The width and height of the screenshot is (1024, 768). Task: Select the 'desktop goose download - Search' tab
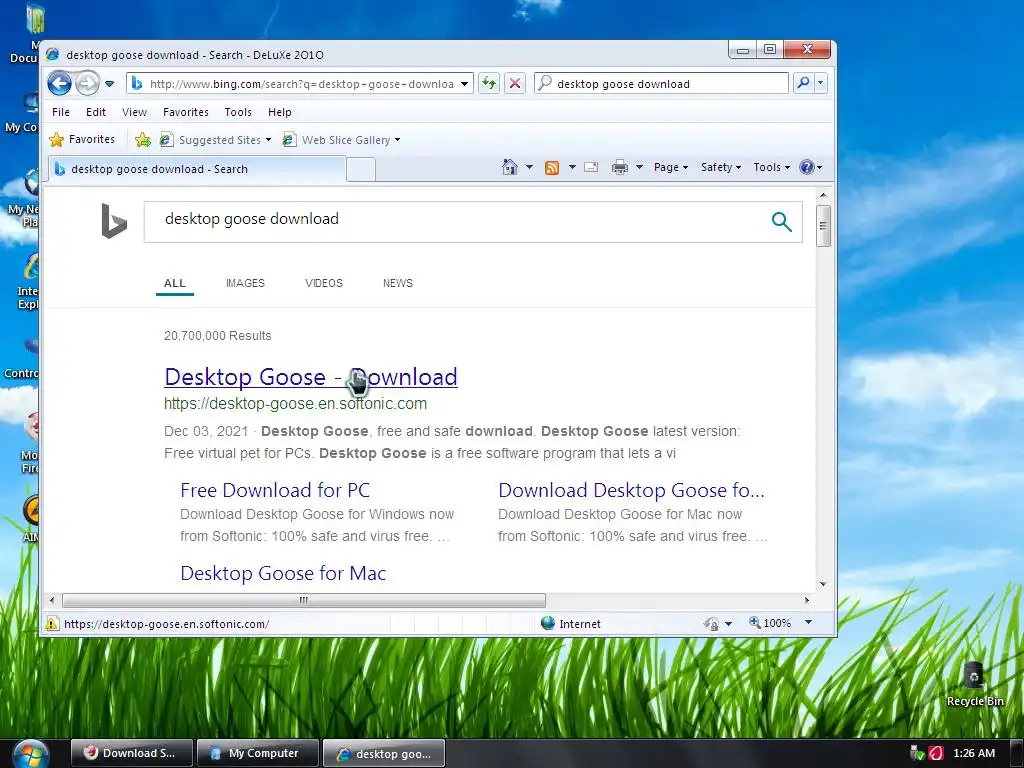coord(197,169)
